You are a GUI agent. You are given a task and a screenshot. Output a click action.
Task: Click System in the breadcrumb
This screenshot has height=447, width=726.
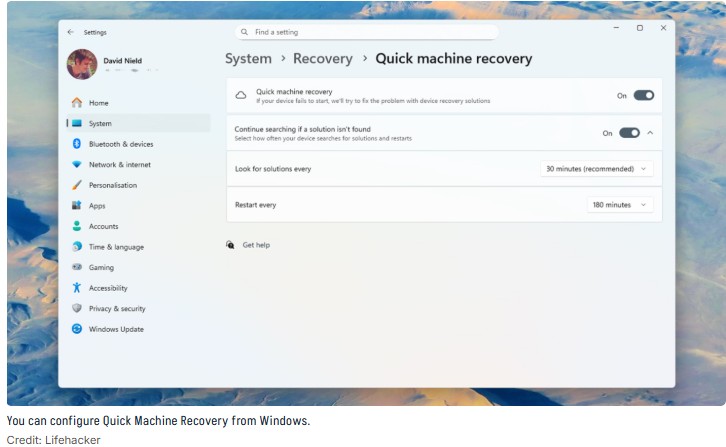[x=248, y=59]
